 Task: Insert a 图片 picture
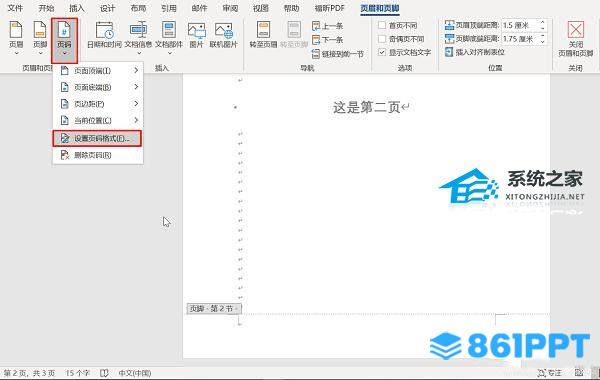pos(196,35)
